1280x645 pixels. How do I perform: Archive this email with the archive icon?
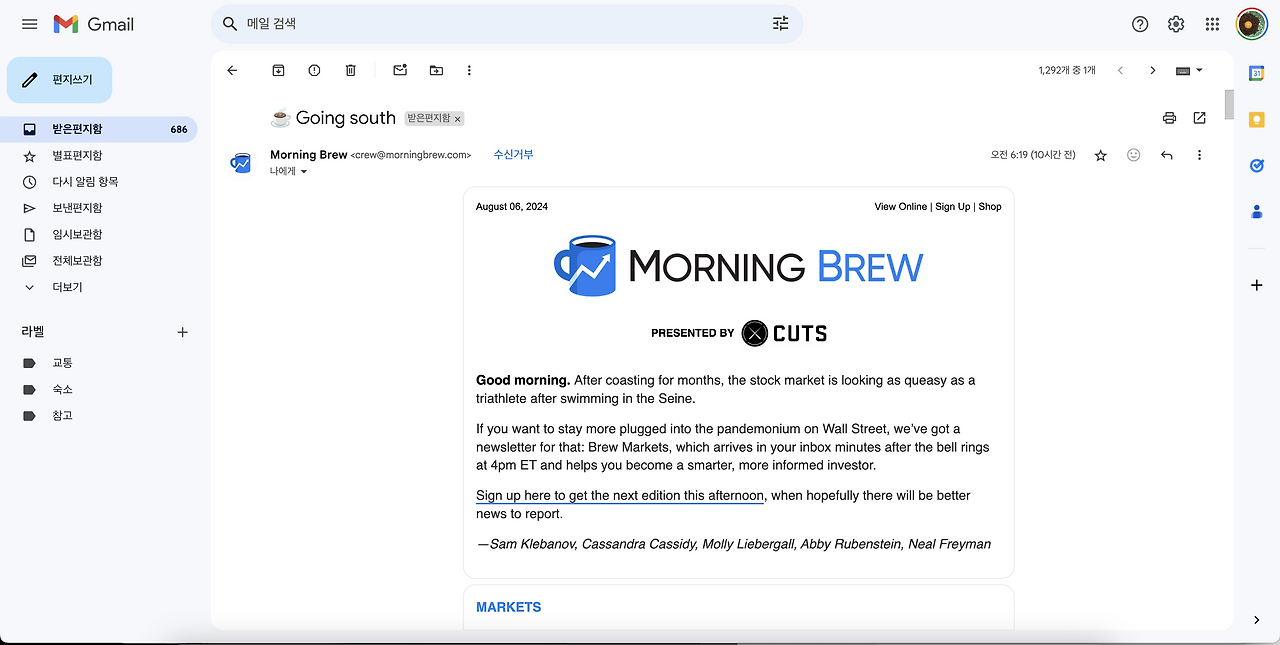278,70
